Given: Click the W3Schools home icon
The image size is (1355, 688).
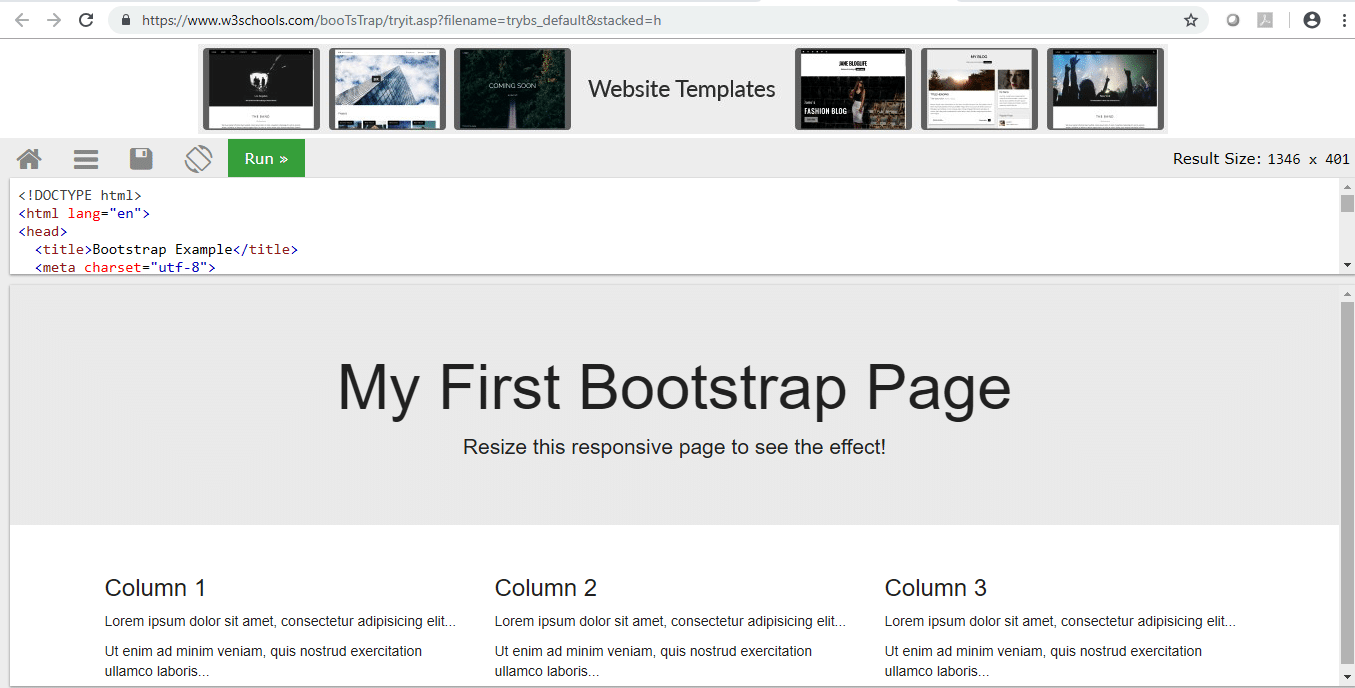Looking at the screenshot, I should click(x=29, y=159).
